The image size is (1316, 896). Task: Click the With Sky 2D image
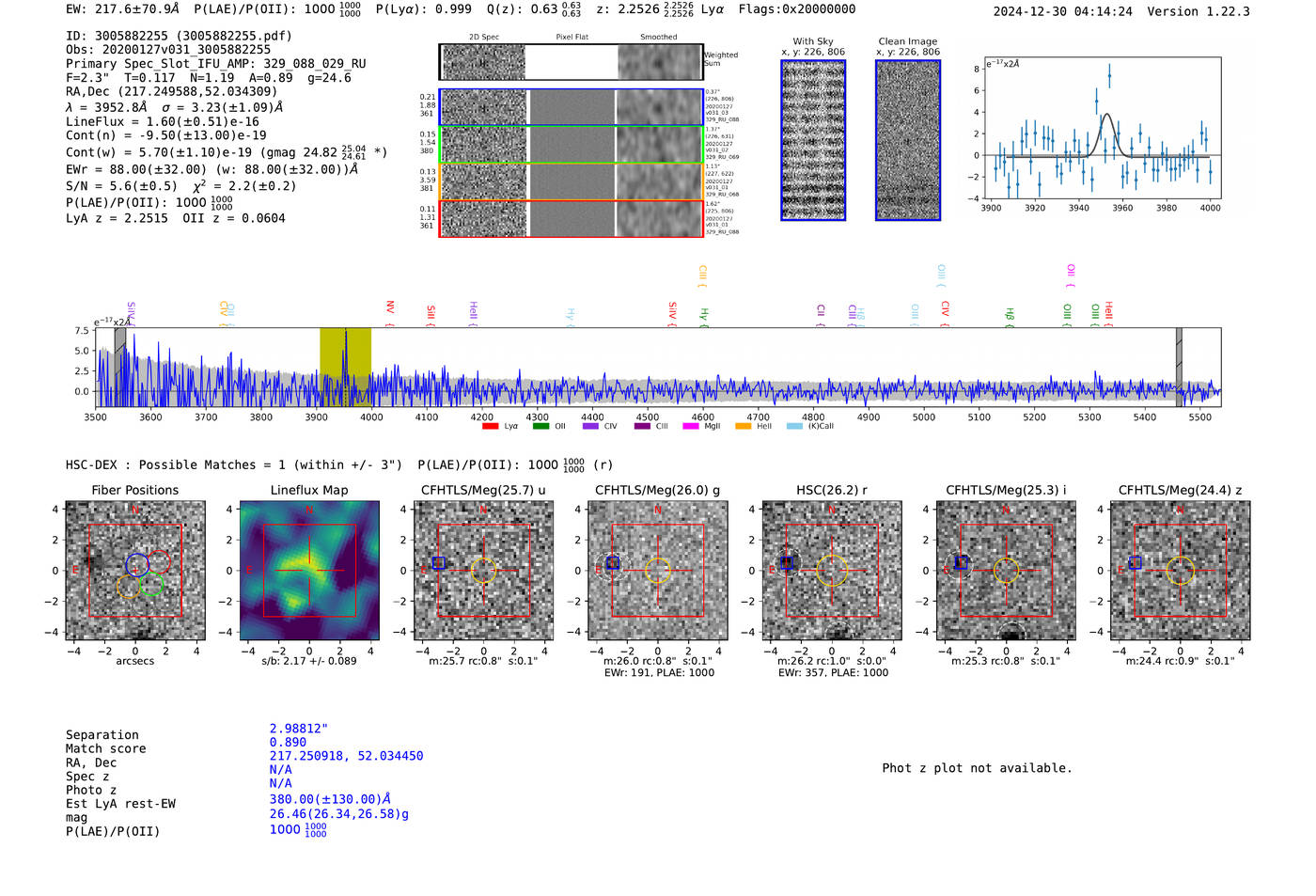[x=813, y=140]
